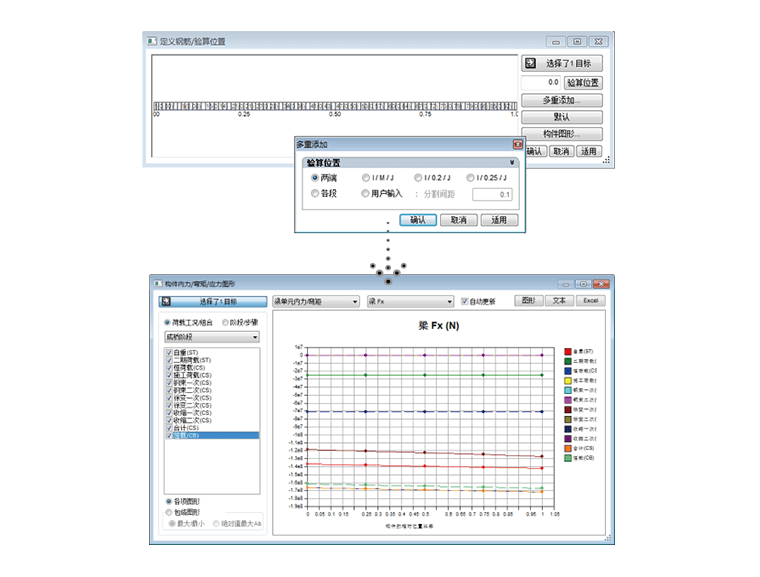
Task: Open the 成桥阶段 stage dropdown
Action: (x=212, y=337)
